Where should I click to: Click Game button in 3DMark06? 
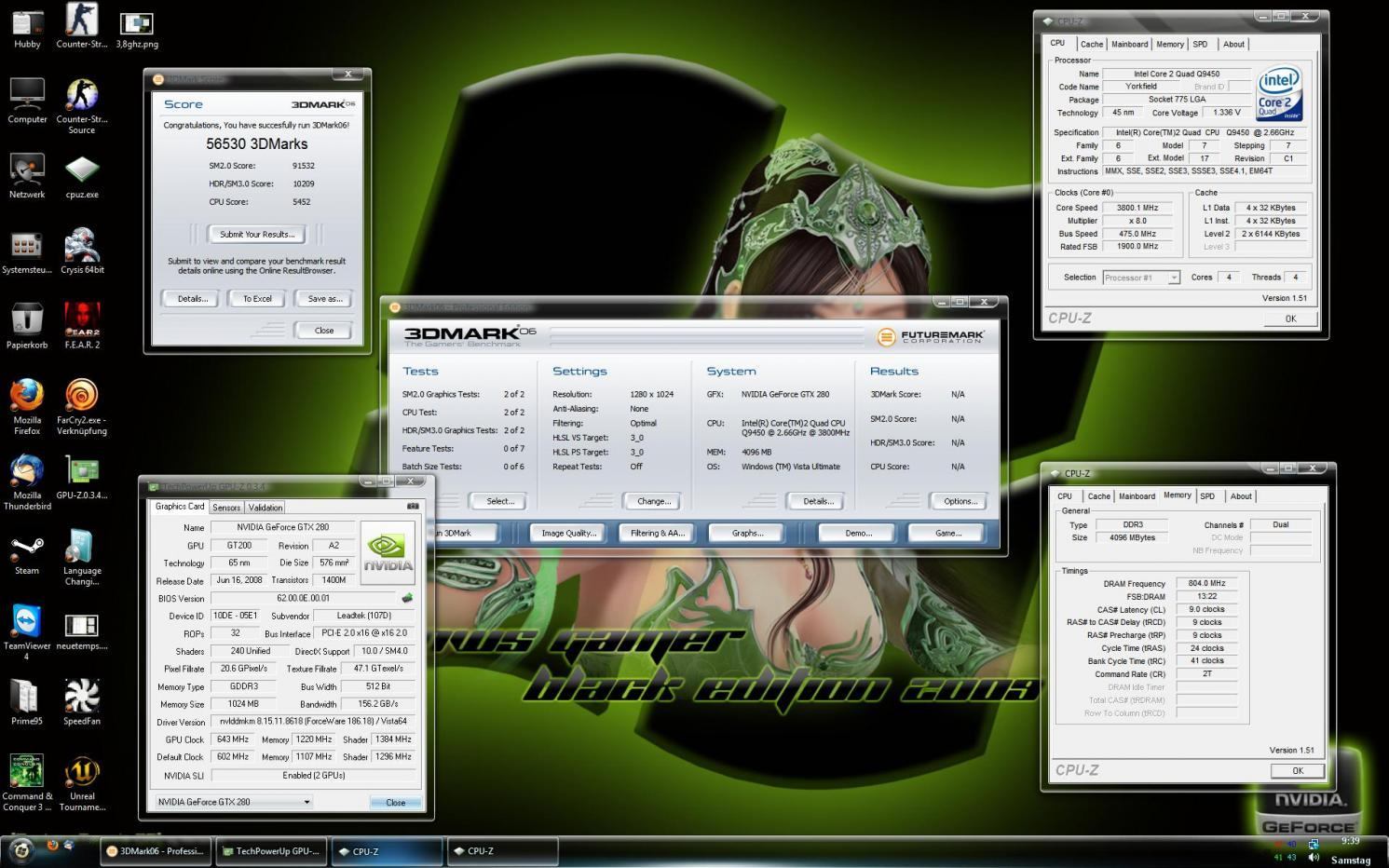click(947, 533)
